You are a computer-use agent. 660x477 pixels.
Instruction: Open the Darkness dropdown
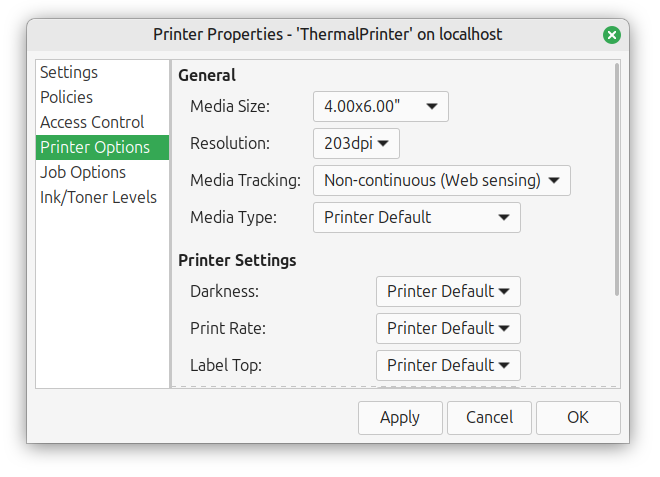[x=448, y=292]
